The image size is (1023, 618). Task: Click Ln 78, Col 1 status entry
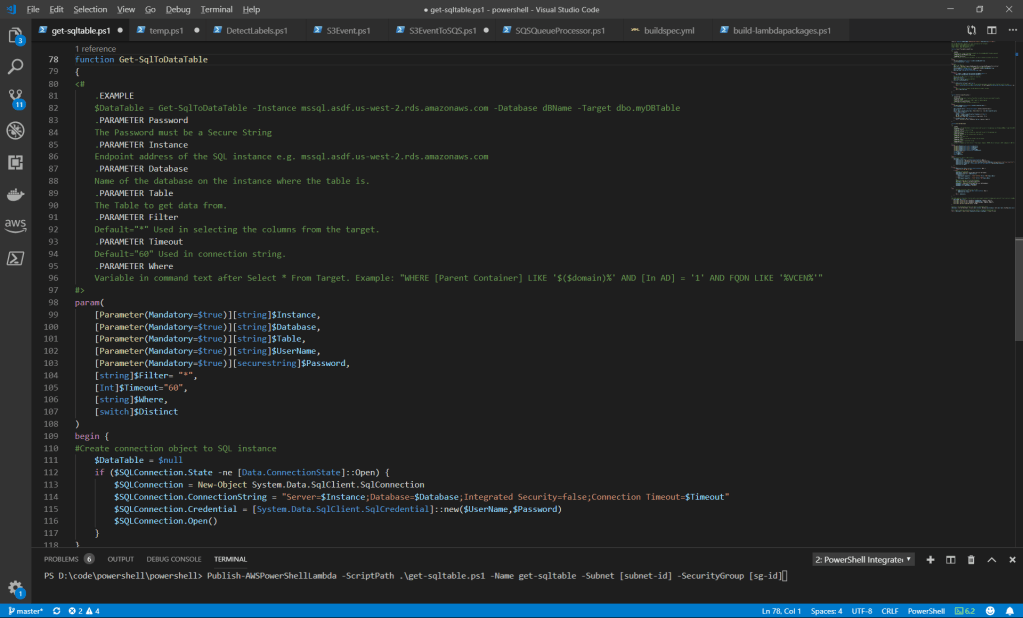click(x=781, y=611)
